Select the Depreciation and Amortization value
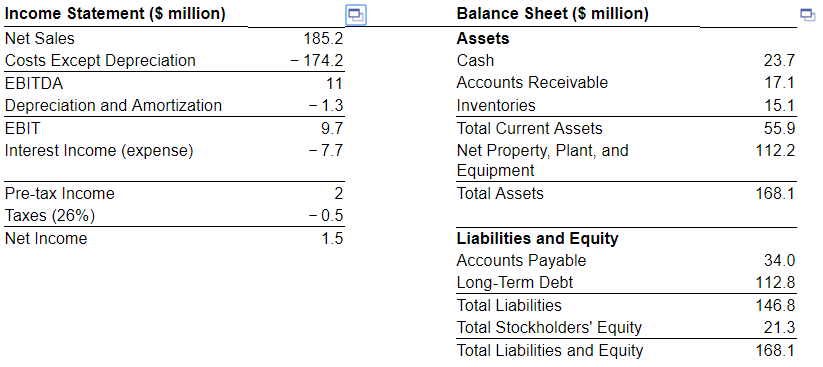This screenshot has height=367, width=823. coord(326,106)
